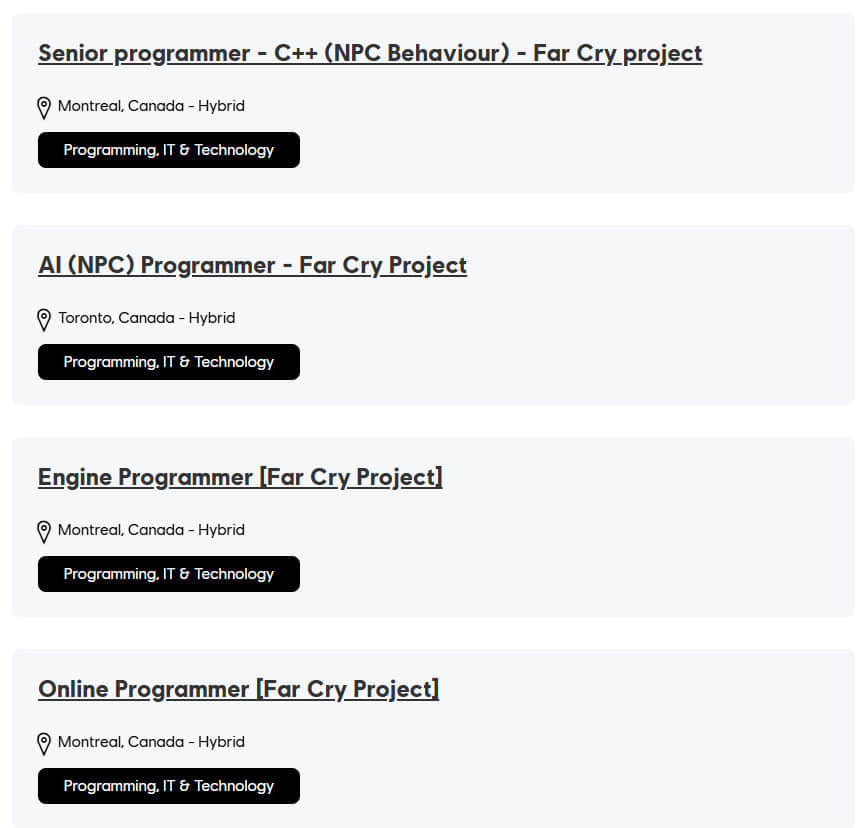Image resolution: width=867 pixels, height=828 pixels.
Task: Click Montreal, Canada - Hybrid text under Senior programmer
Action: 151,106
